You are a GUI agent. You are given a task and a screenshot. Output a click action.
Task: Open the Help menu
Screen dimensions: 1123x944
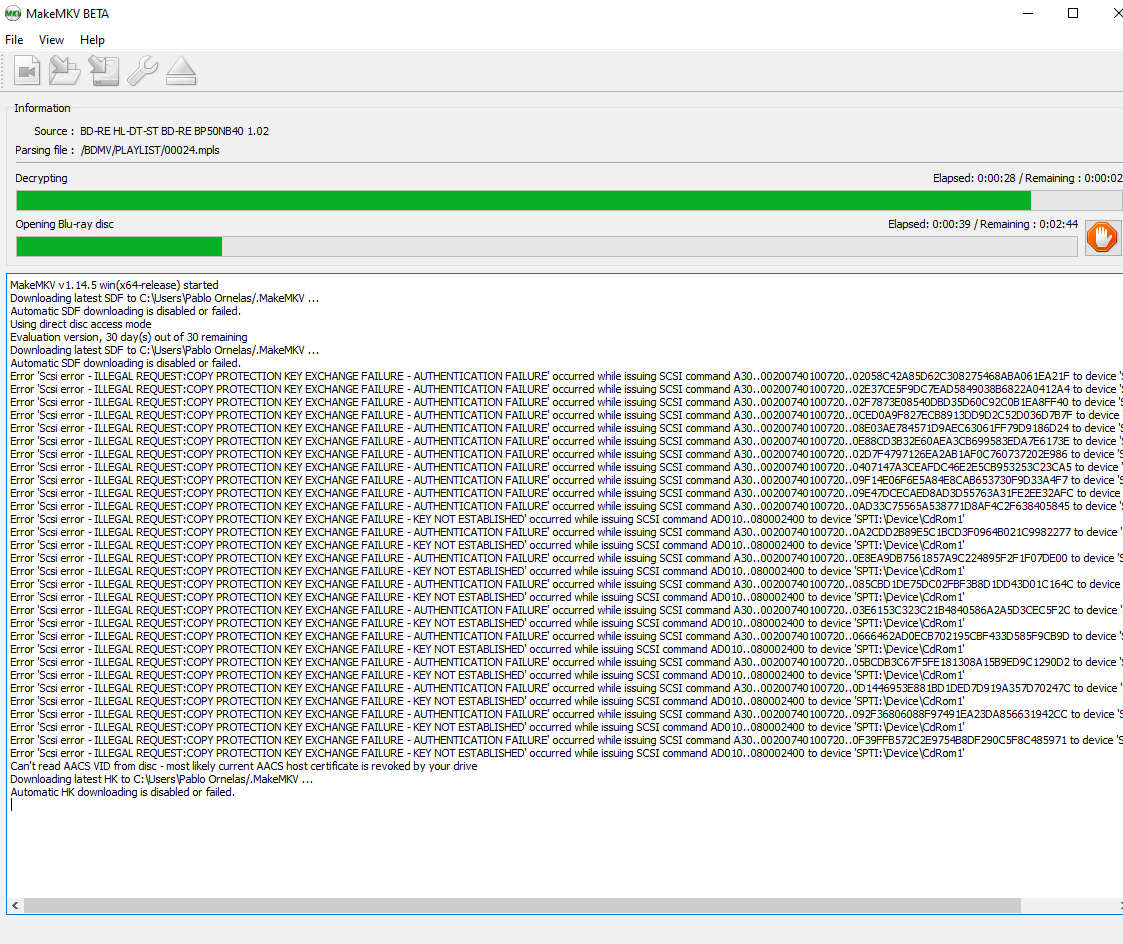point(92,40)
